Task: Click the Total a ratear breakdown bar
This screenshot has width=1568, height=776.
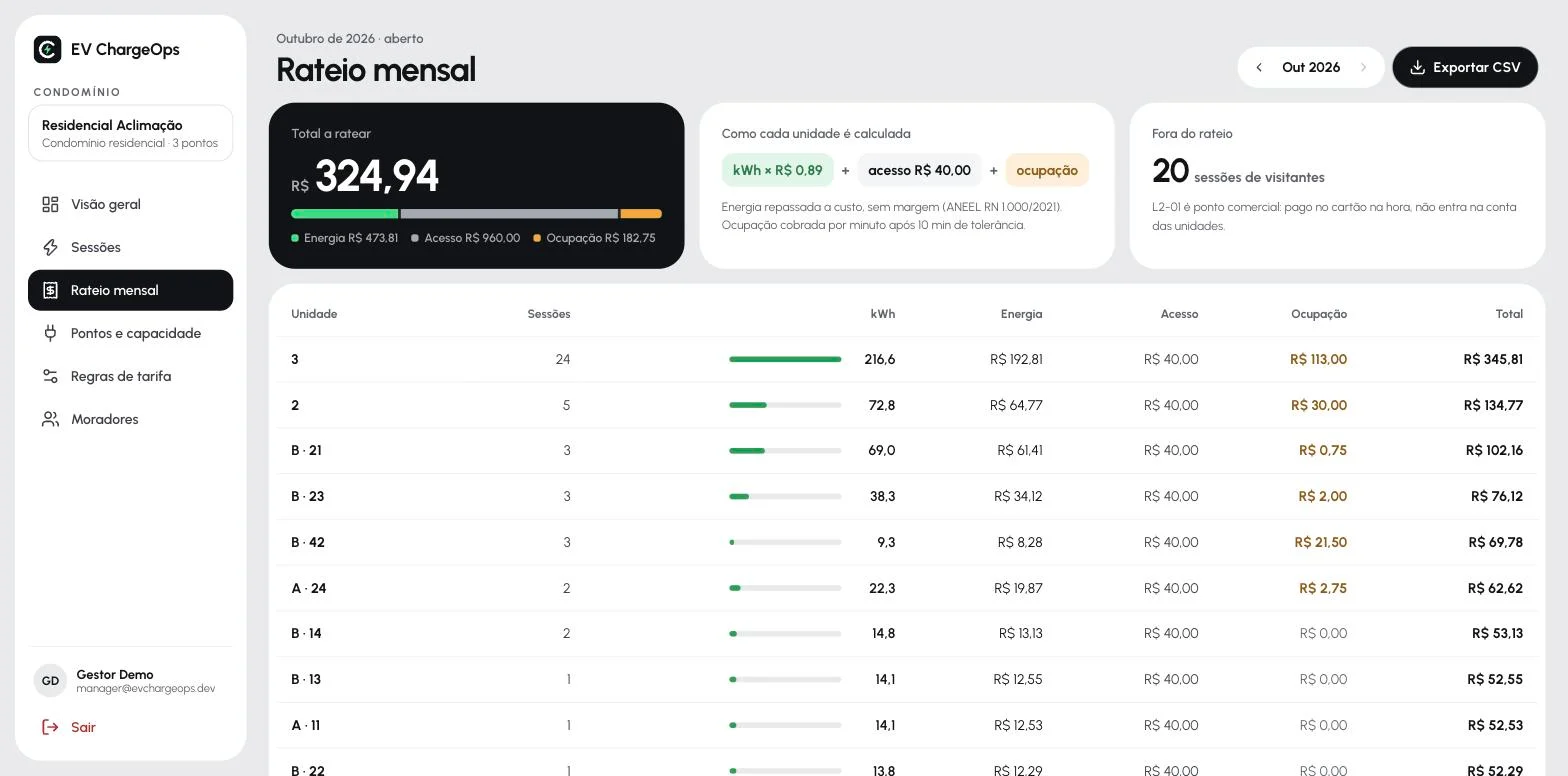Action: pyautogui.click(x=476, y=213)
